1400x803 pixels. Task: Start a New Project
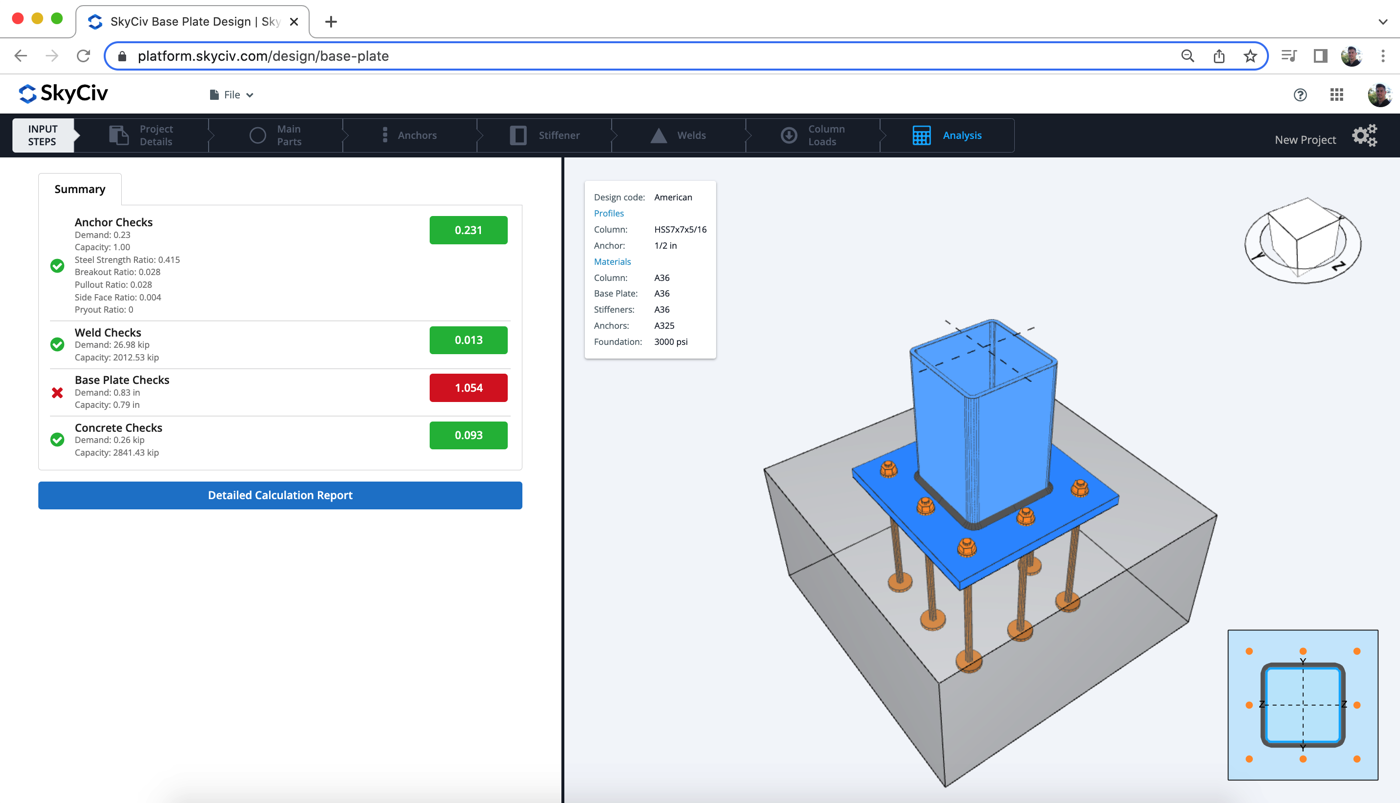click(1304, 140)
